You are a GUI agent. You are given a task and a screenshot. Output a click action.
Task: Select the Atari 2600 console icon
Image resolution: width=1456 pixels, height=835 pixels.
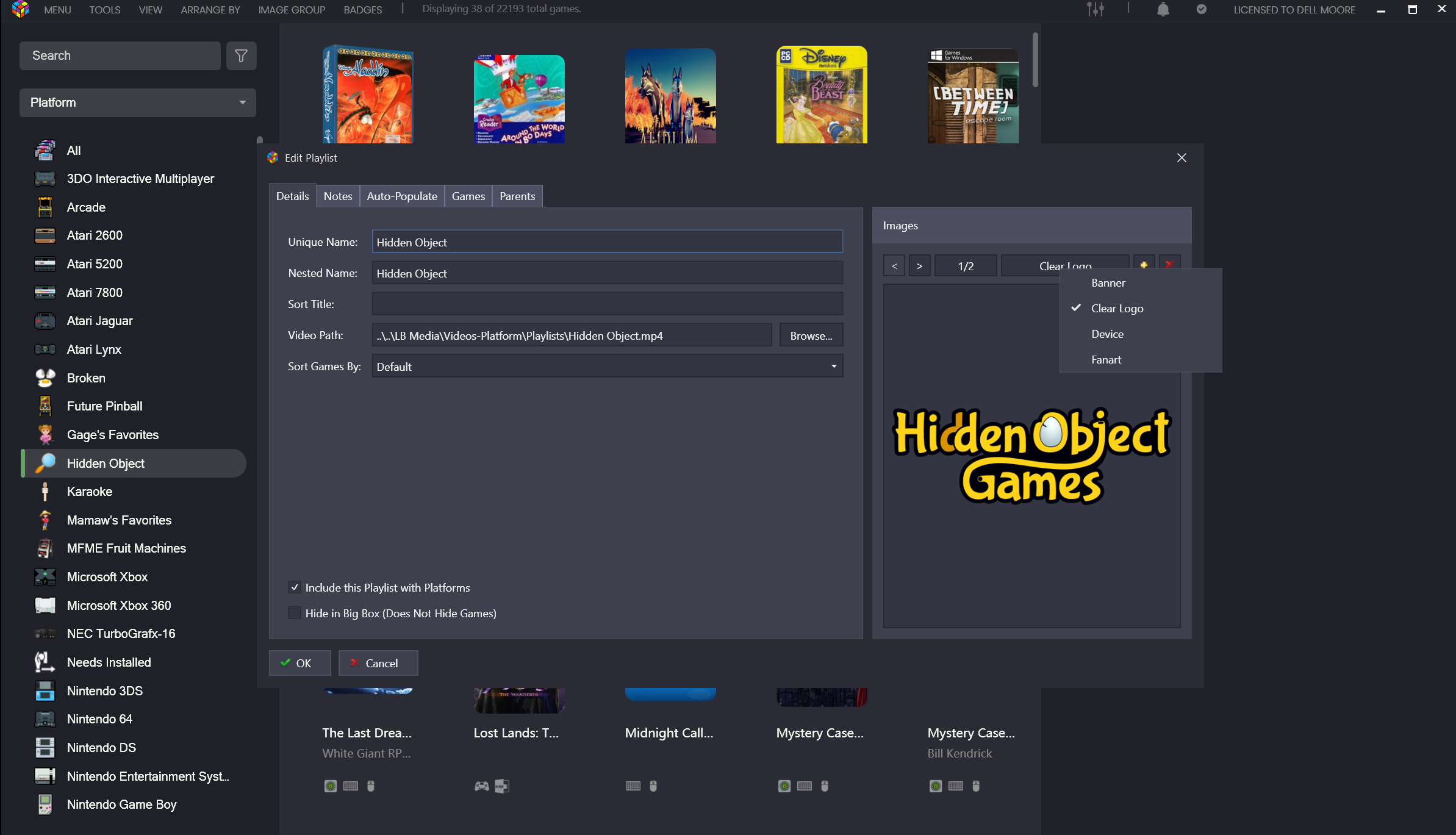(45, 235)
